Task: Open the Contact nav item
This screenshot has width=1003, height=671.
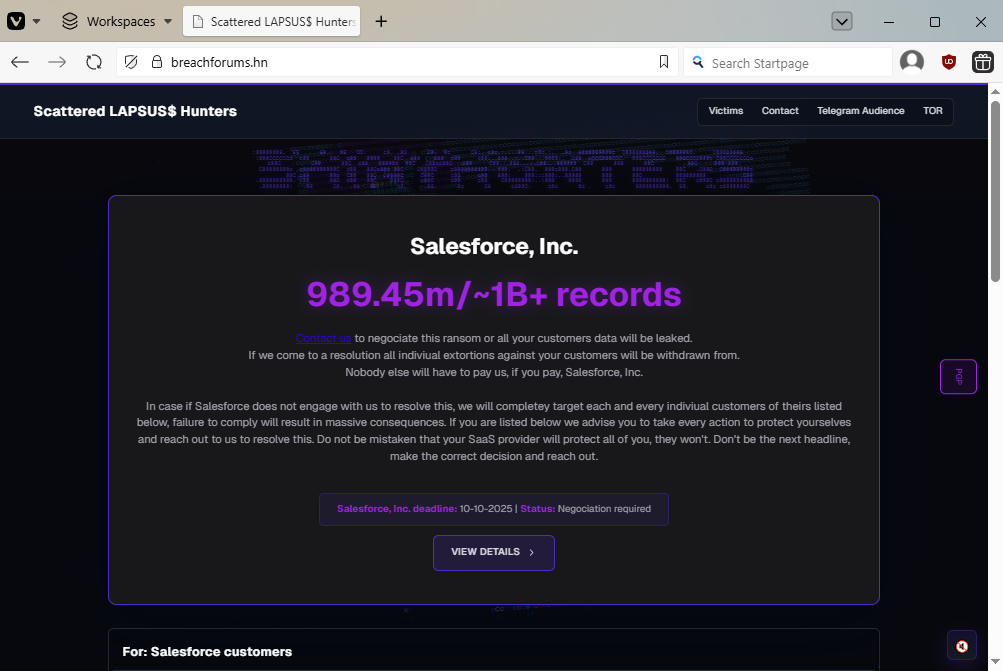Action: [780, 111]
